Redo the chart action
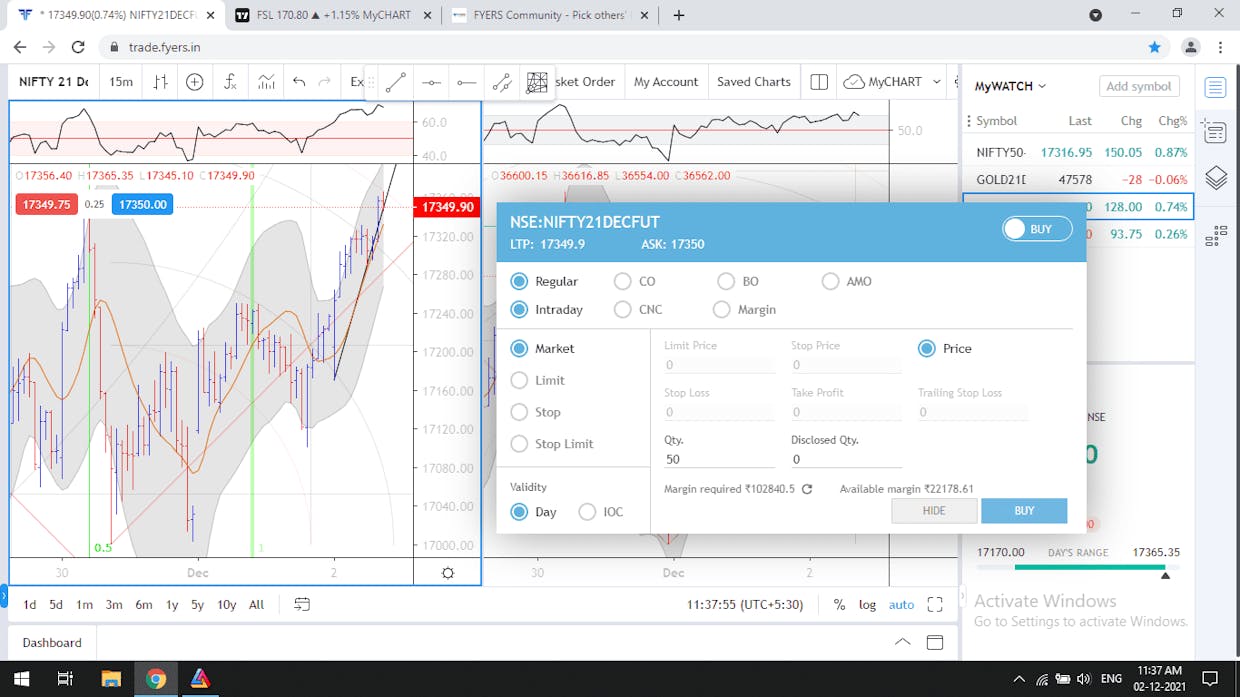 click(324, 82)
